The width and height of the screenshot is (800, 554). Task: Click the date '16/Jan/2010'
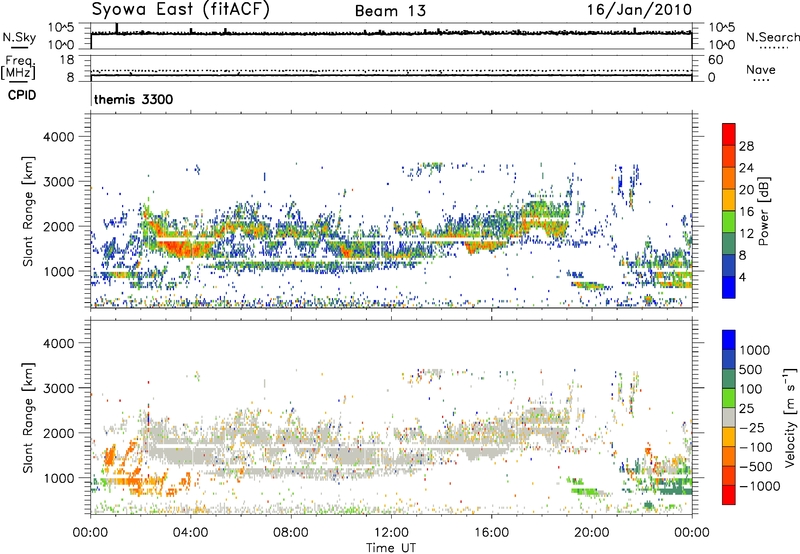639,10
